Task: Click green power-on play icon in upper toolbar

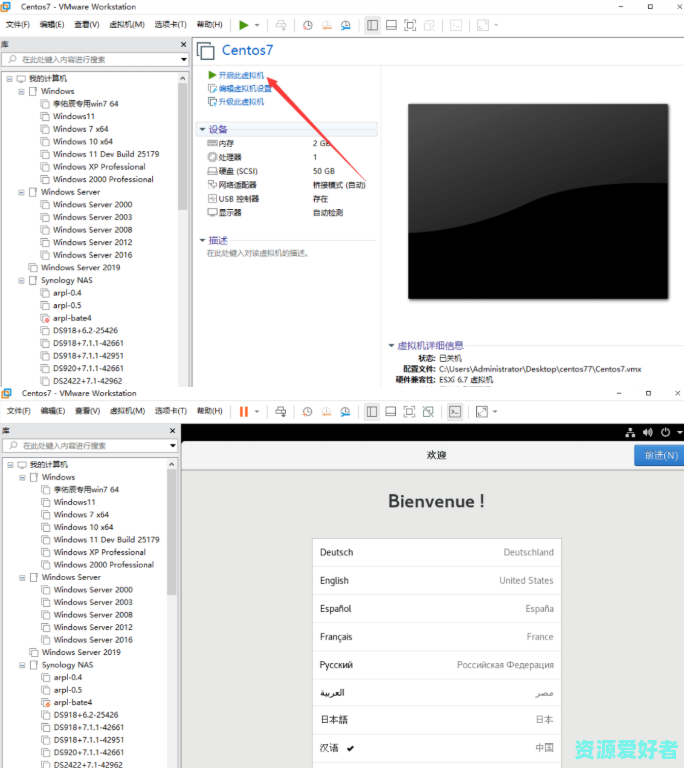Action: [244, 25]
